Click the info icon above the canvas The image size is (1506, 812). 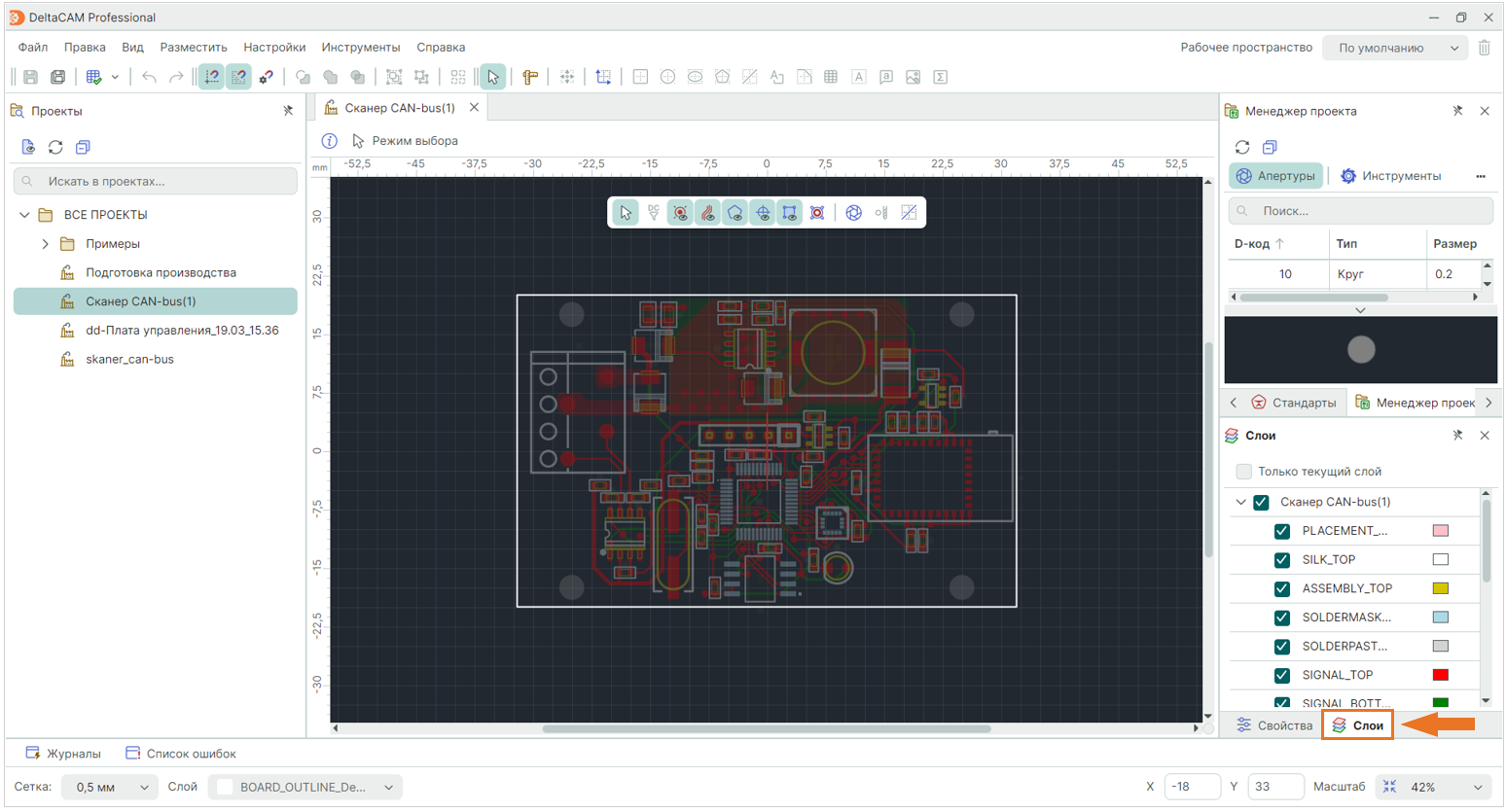pyautogui.click(x=330, y=141)
